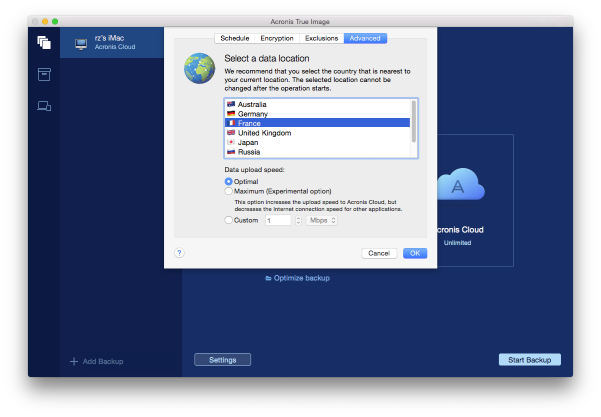Click the globe data location icon
This screenshot has height=417, width=601.
(199, 72)
